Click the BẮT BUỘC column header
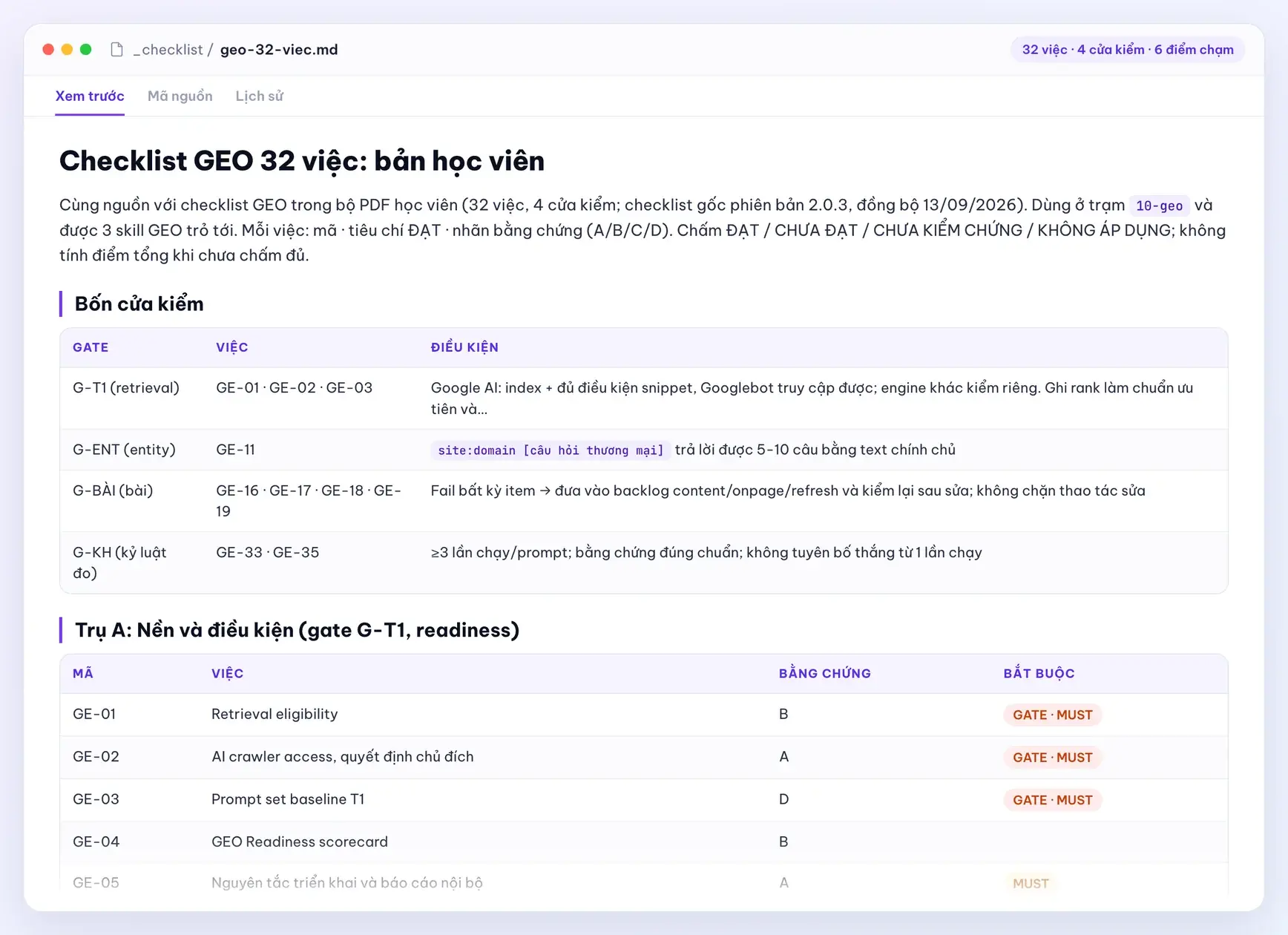 coord(1039,674)
